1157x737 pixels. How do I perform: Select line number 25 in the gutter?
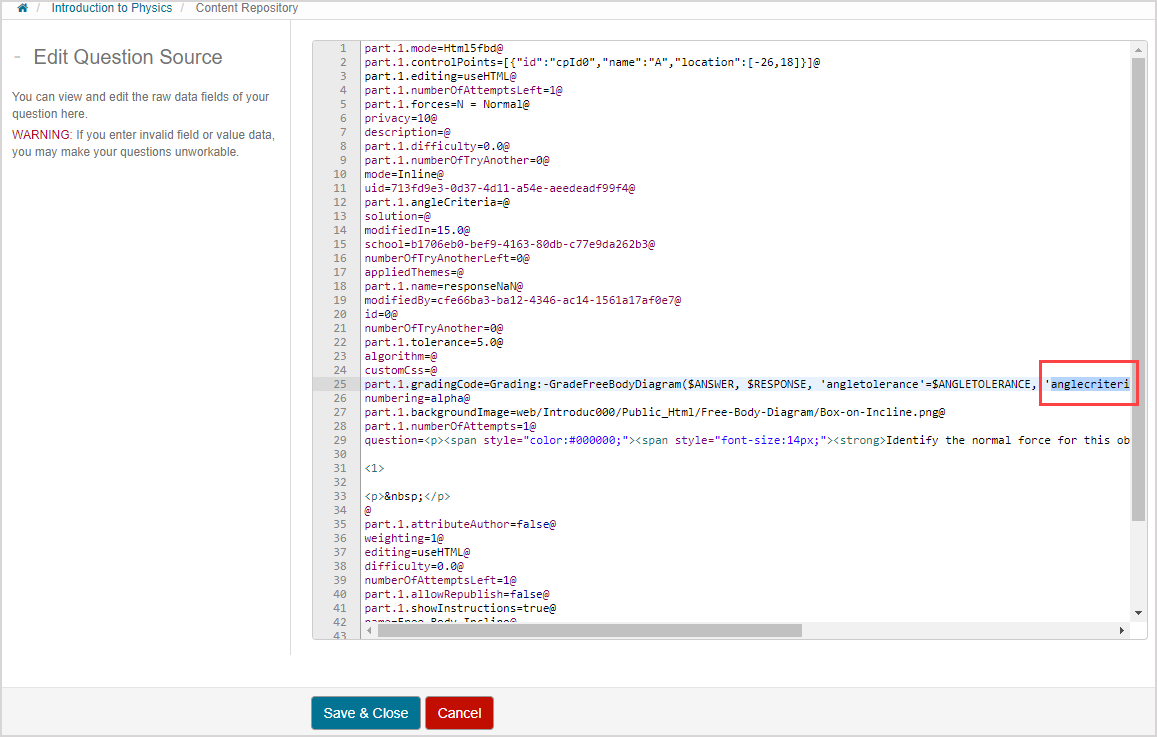pyautogui.click(x=341, y=384)
